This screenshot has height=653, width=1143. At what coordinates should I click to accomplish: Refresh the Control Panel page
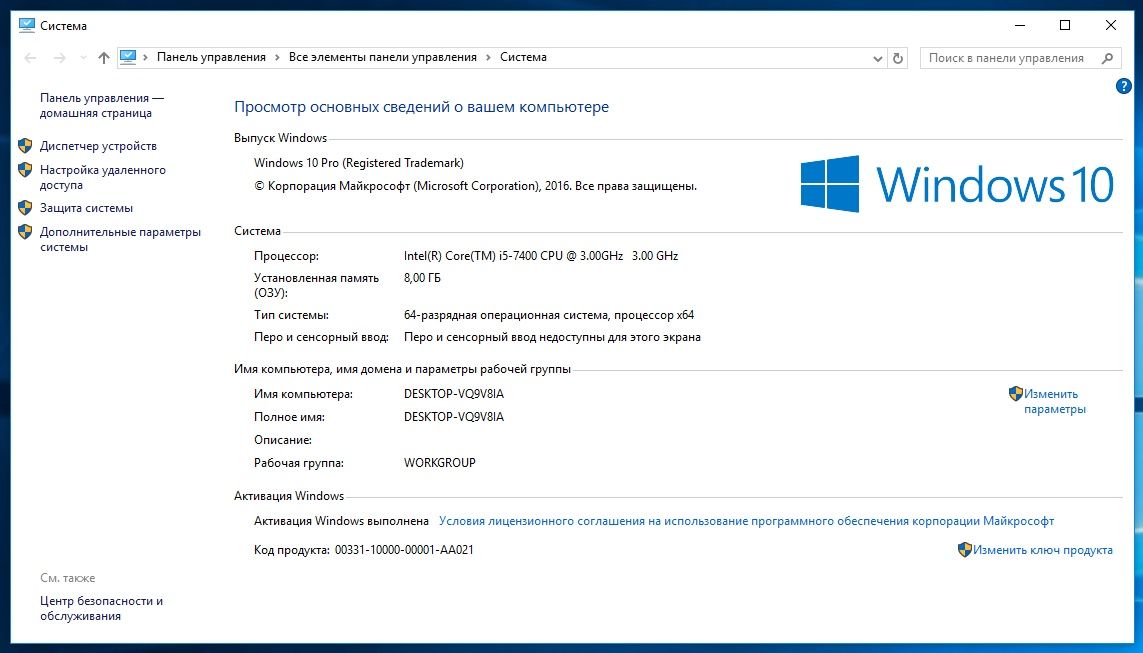(x=898, y=58)
